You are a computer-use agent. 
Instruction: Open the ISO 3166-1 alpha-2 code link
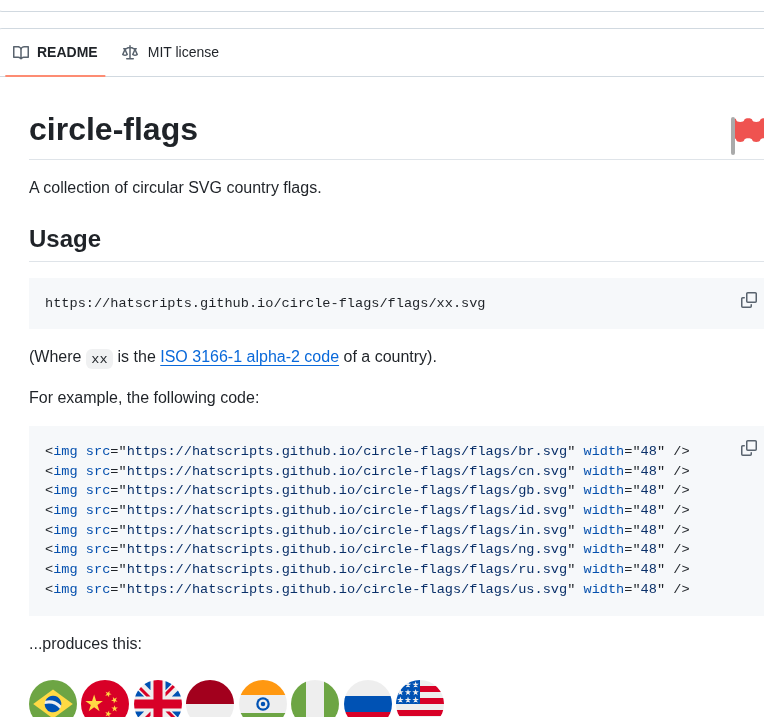pyautogui.click(x=249, y=357)
